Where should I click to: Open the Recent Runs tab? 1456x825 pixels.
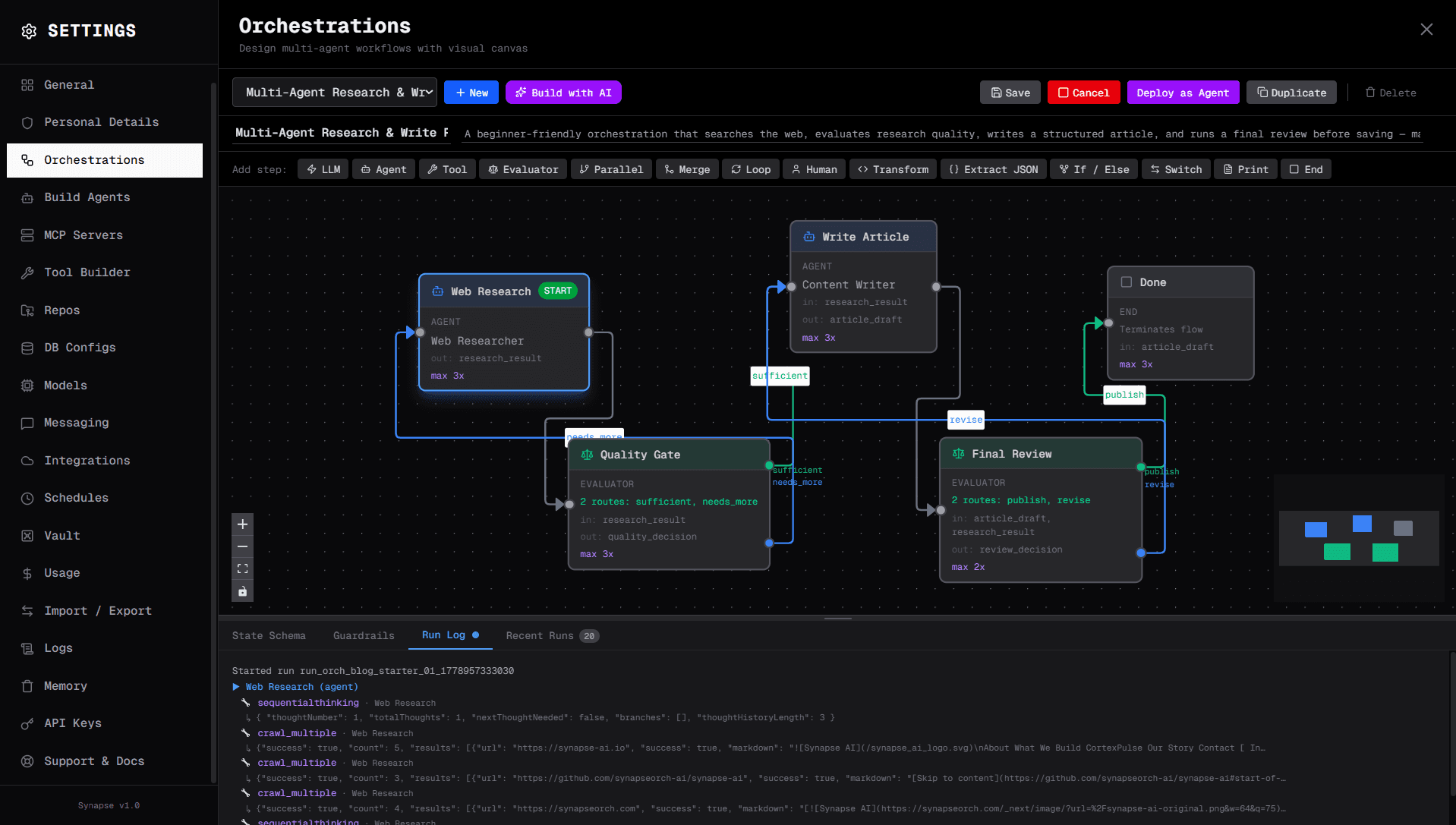point(552,636)
